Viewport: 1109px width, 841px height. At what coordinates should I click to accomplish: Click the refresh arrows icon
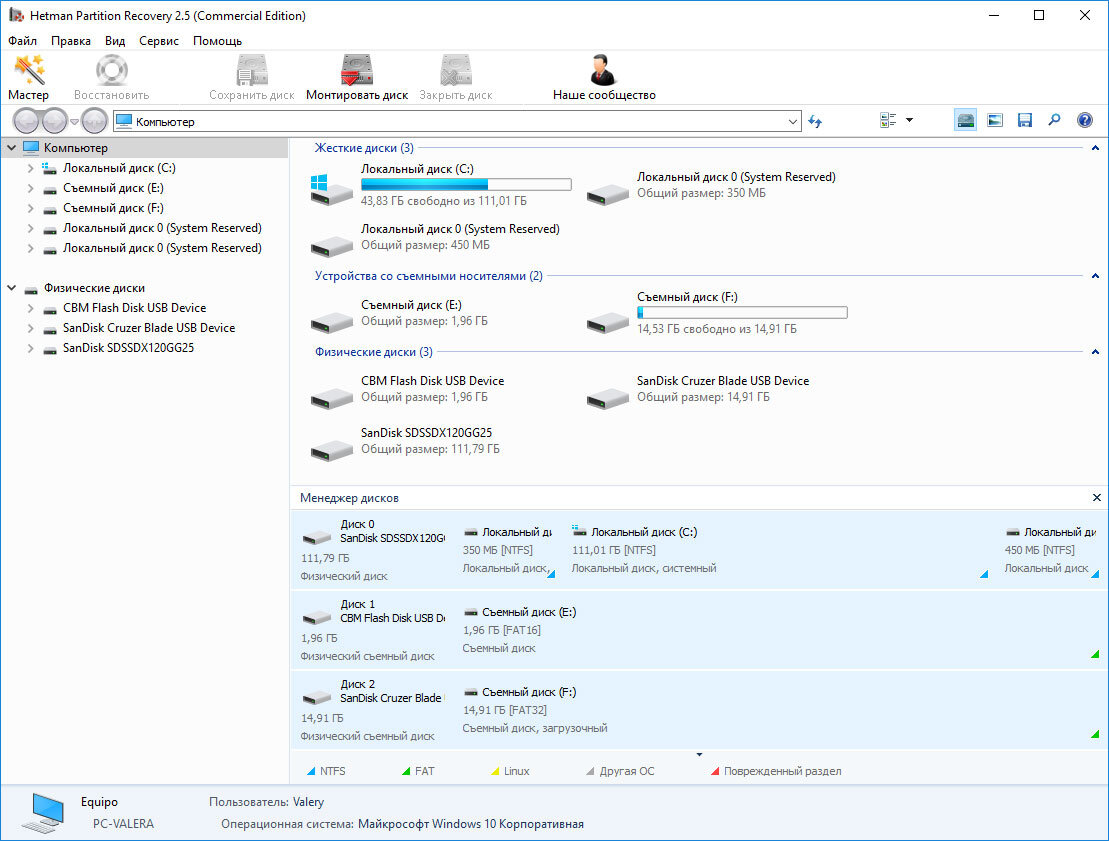click(815, 121)
